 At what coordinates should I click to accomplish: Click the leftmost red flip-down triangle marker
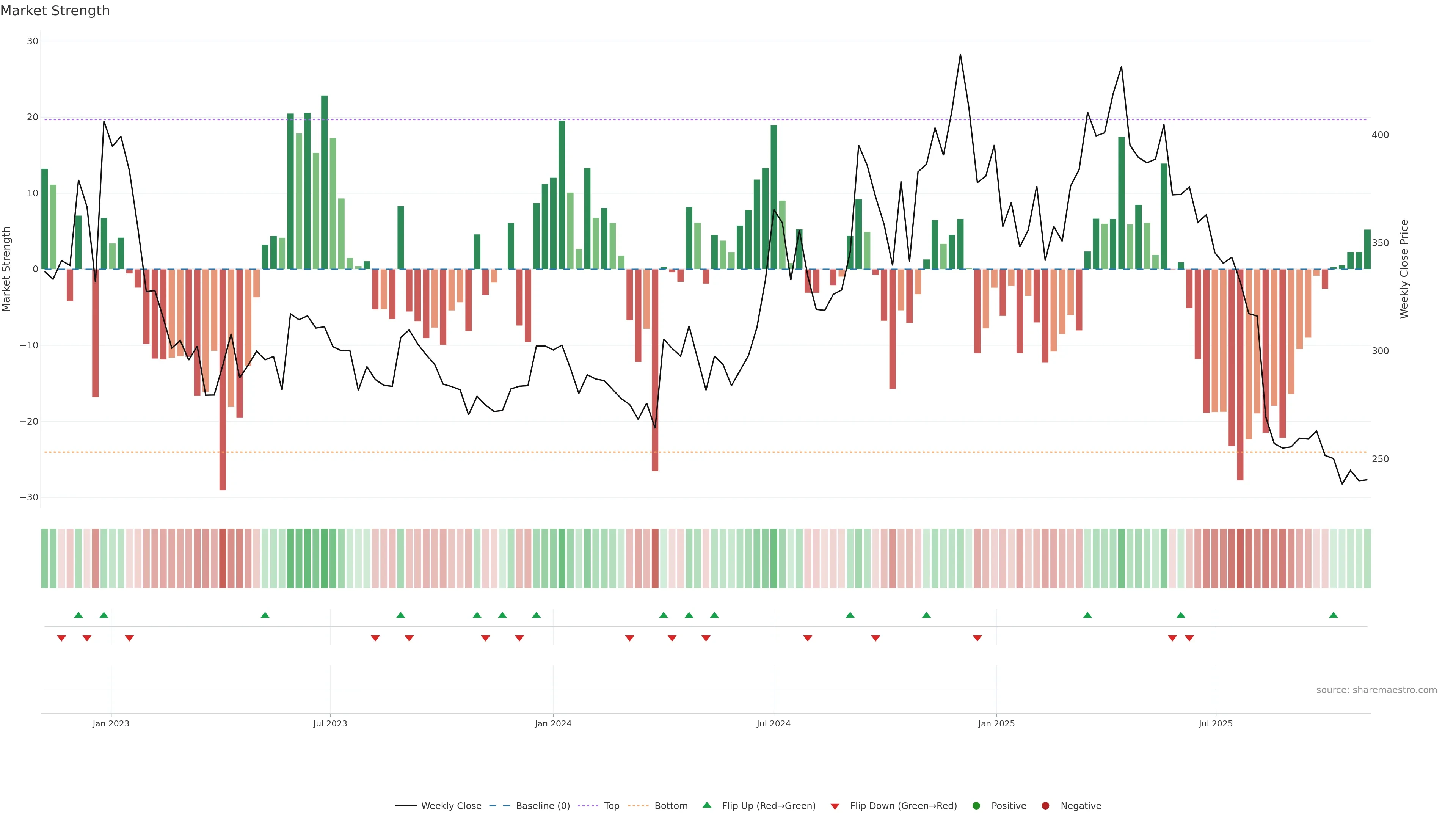[x=61, y=638]
